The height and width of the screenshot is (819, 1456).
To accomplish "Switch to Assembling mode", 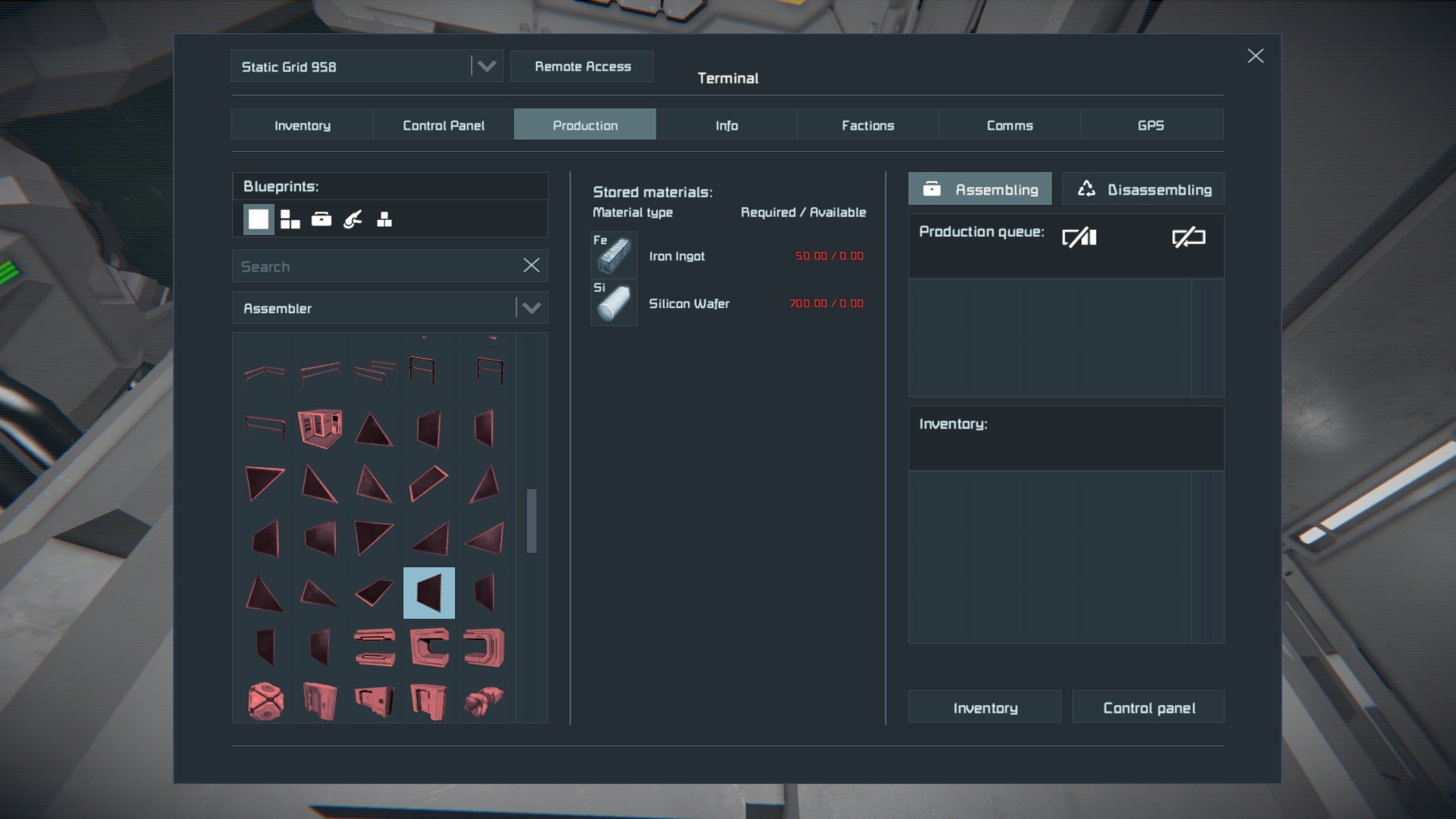I will tap(980, 189).
